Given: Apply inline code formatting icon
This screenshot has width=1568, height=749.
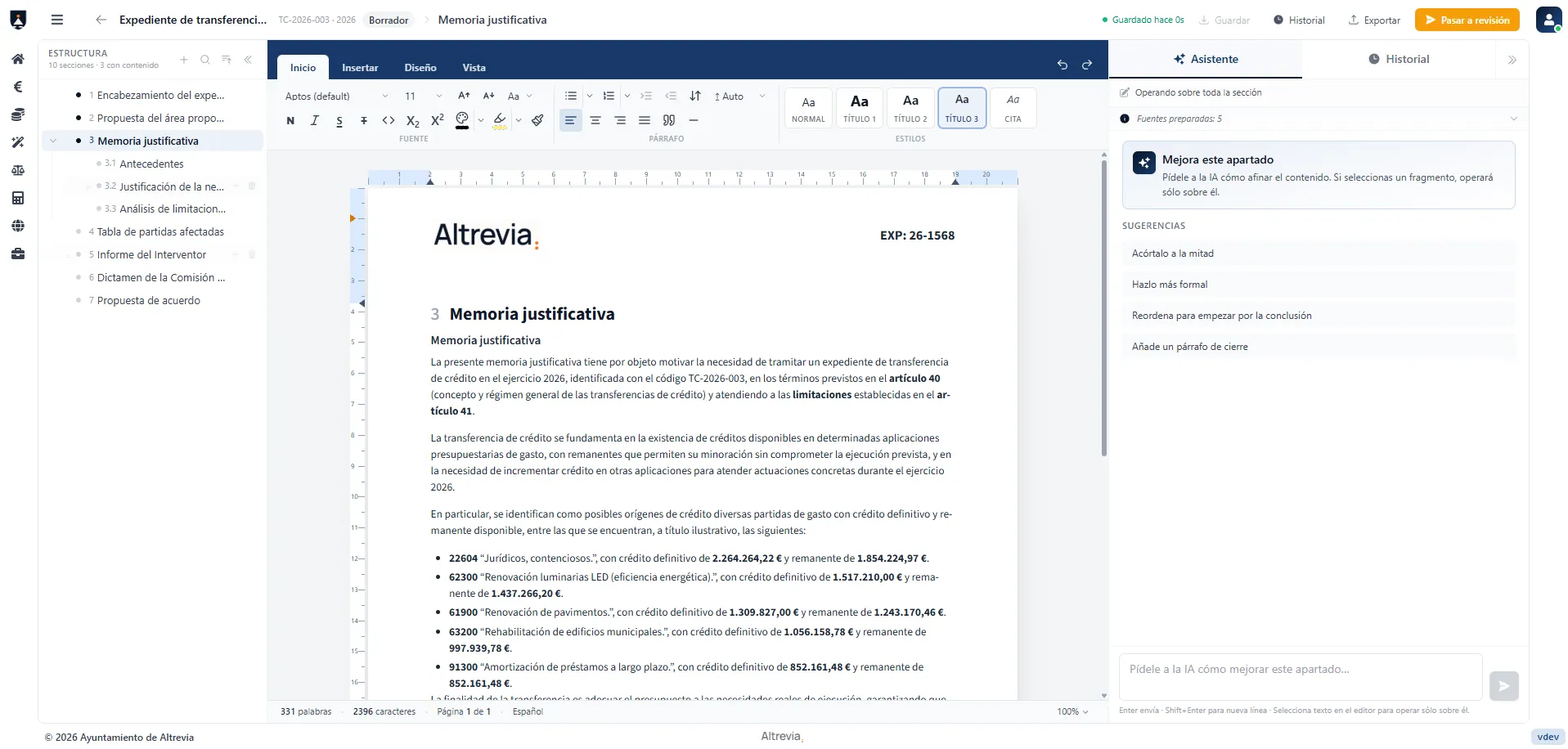Looking at the screenshot, I should coord(389,120).
